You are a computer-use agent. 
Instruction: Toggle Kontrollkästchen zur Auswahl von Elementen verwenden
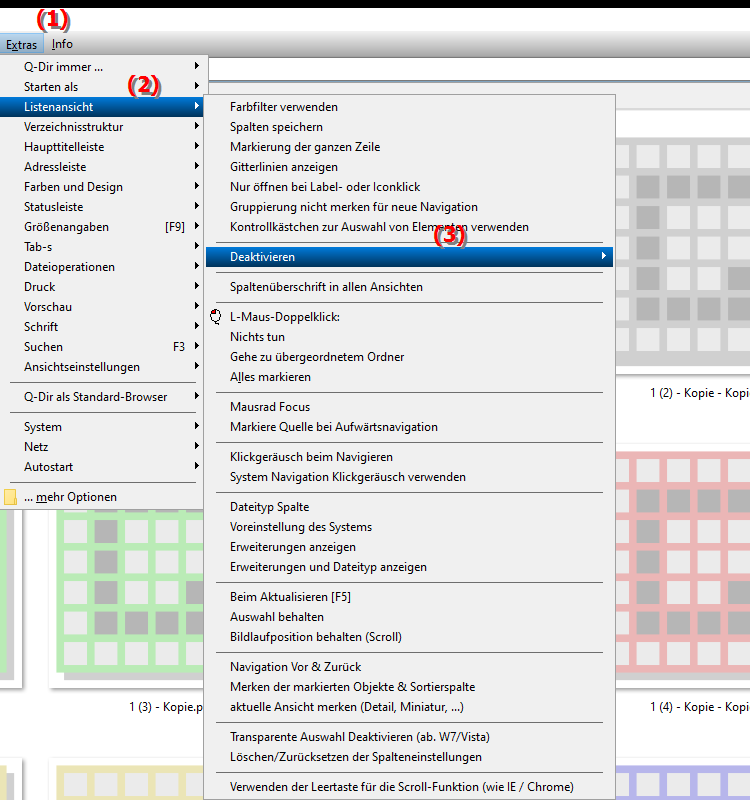point(409,227)
